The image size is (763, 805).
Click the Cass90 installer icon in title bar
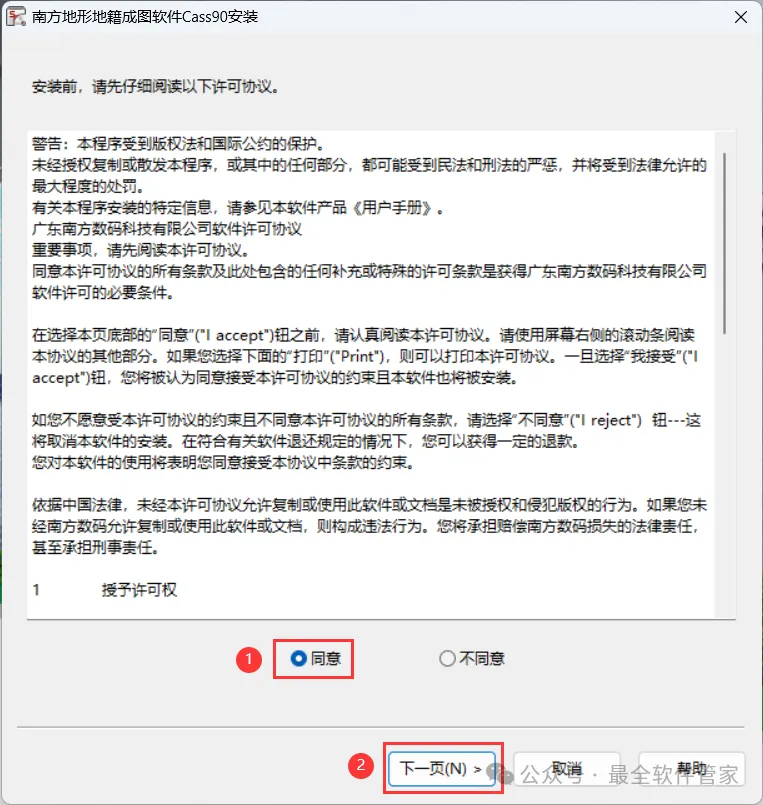[x=16, y=17]
